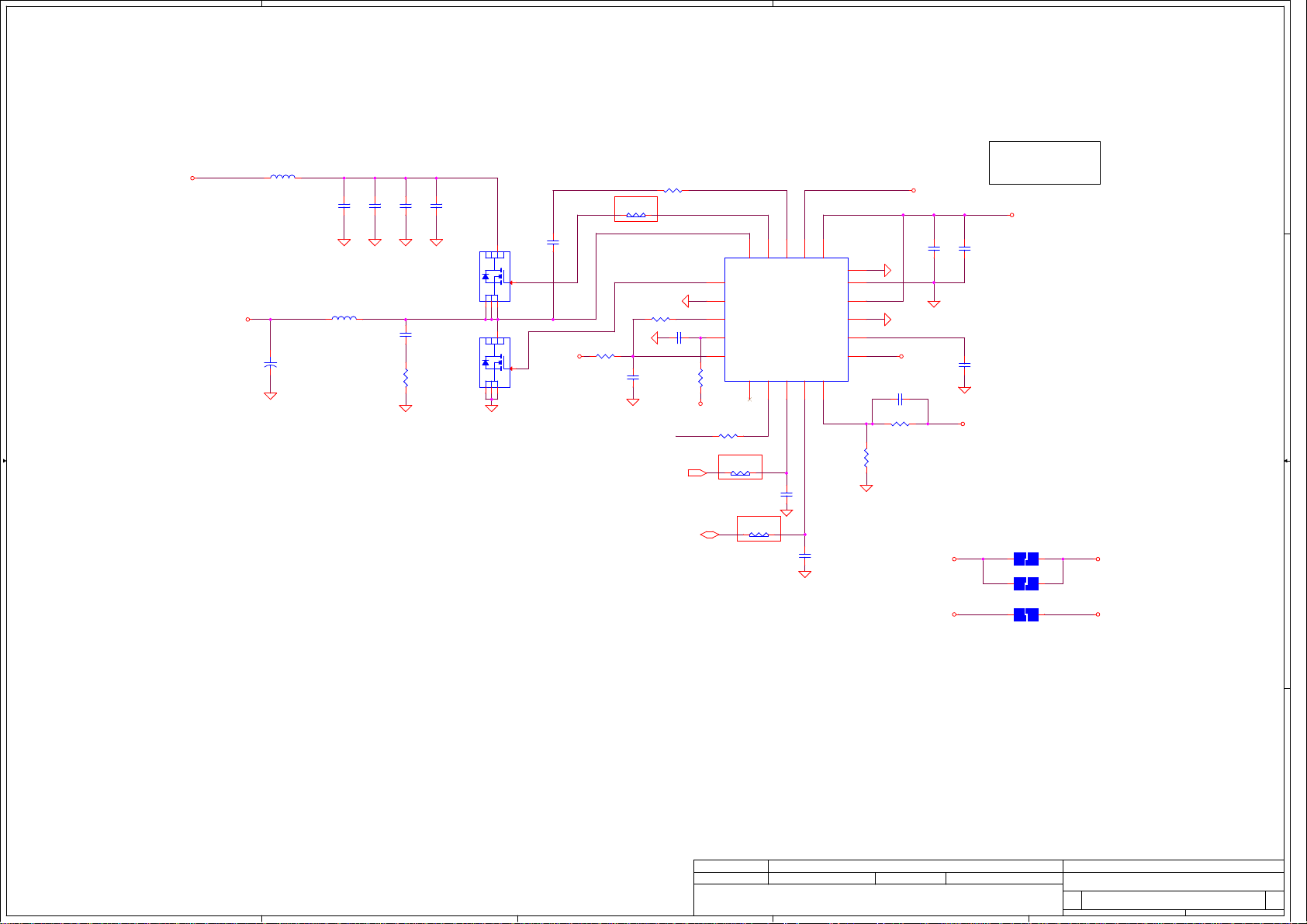Select the lone capacitor at far right below the pair
Screen dimensions: 1307x924
pos(964,364)
